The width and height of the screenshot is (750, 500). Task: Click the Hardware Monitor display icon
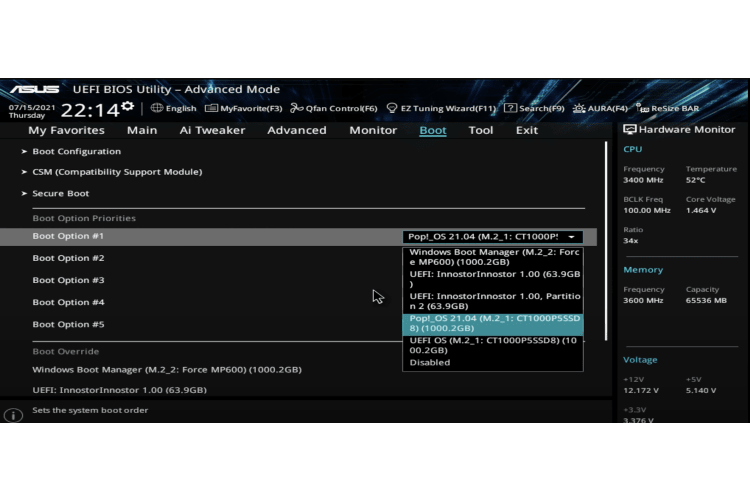coord(629,129)
